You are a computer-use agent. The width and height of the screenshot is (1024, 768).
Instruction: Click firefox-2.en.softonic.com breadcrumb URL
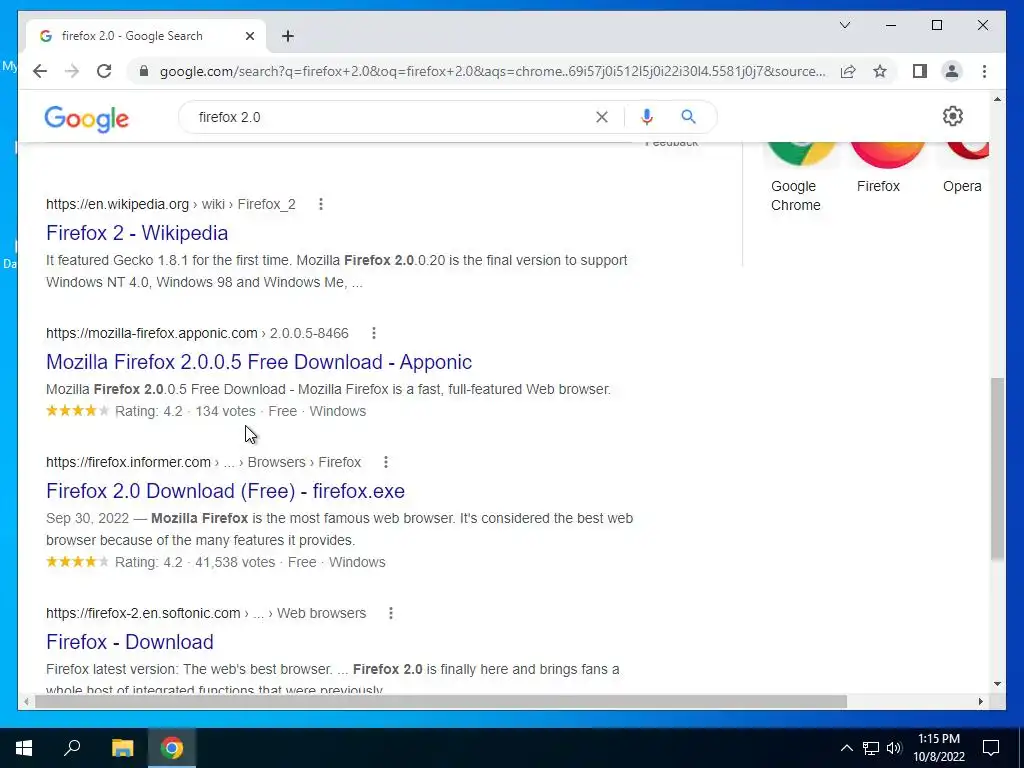tap(206, 613)
